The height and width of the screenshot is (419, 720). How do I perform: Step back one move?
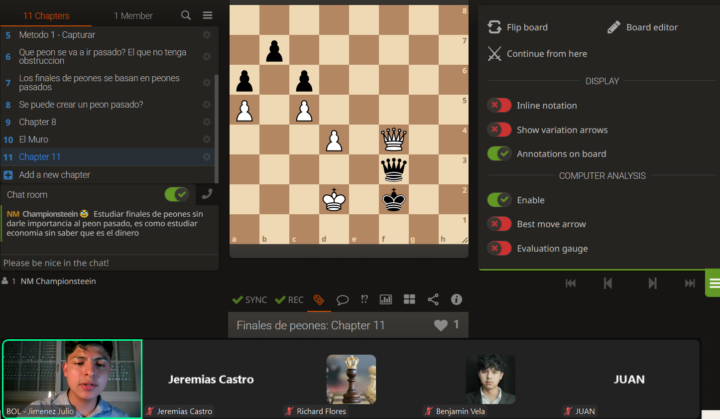[608, 283]
